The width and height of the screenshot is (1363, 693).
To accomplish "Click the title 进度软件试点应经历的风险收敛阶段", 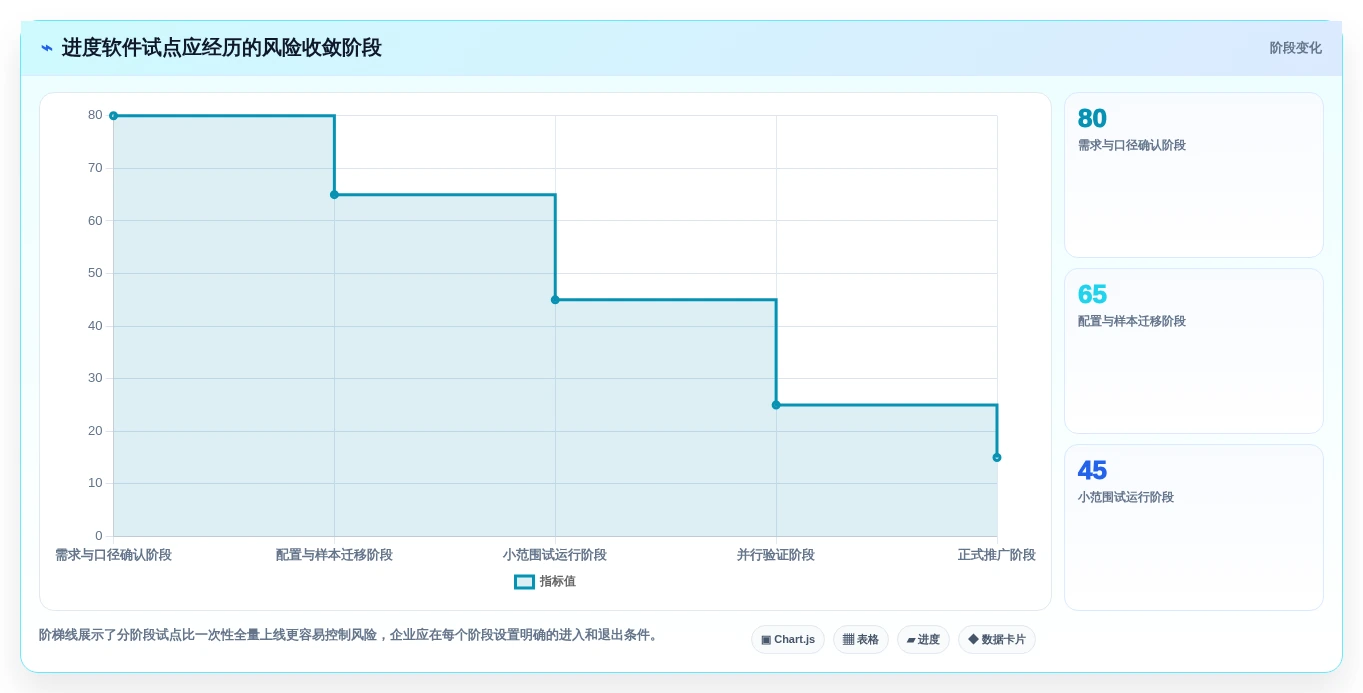I will [221, 48].
